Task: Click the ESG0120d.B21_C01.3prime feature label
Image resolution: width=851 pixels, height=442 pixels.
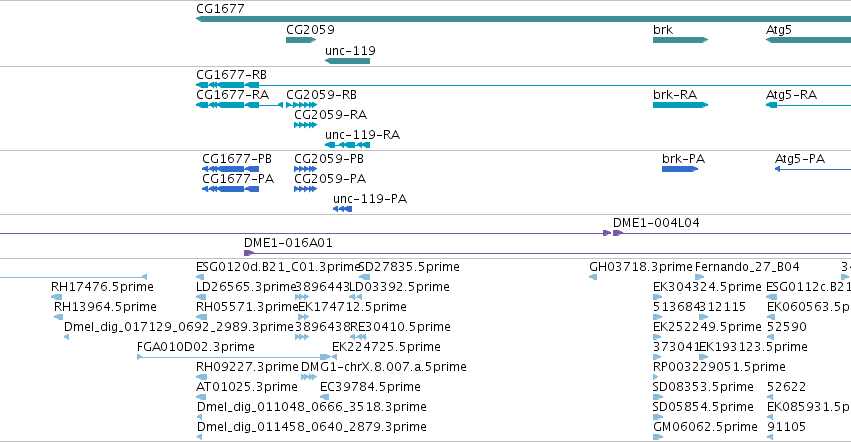Action: tap(278, 267)
